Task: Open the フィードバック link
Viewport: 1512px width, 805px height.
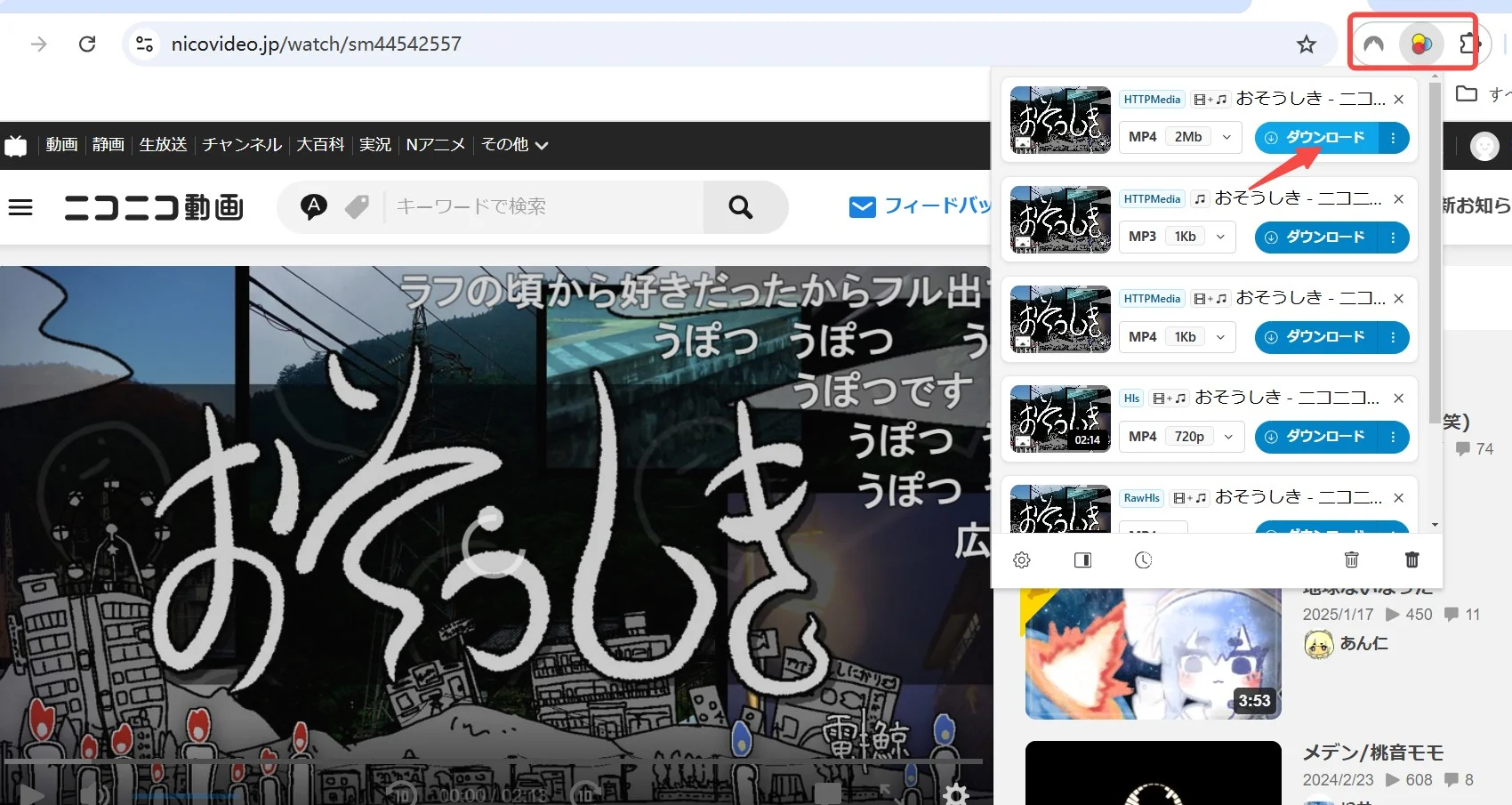Action: (920, 206)
